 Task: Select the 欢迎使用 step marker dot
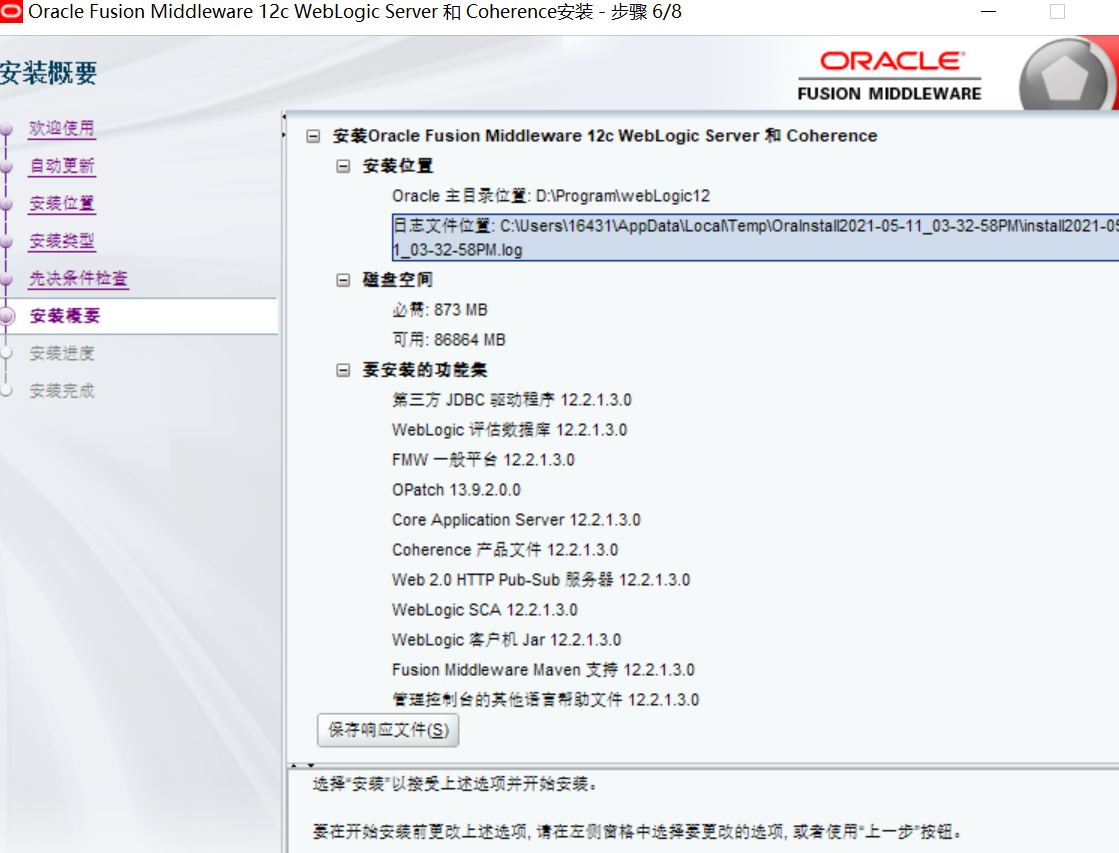(6, 128)
